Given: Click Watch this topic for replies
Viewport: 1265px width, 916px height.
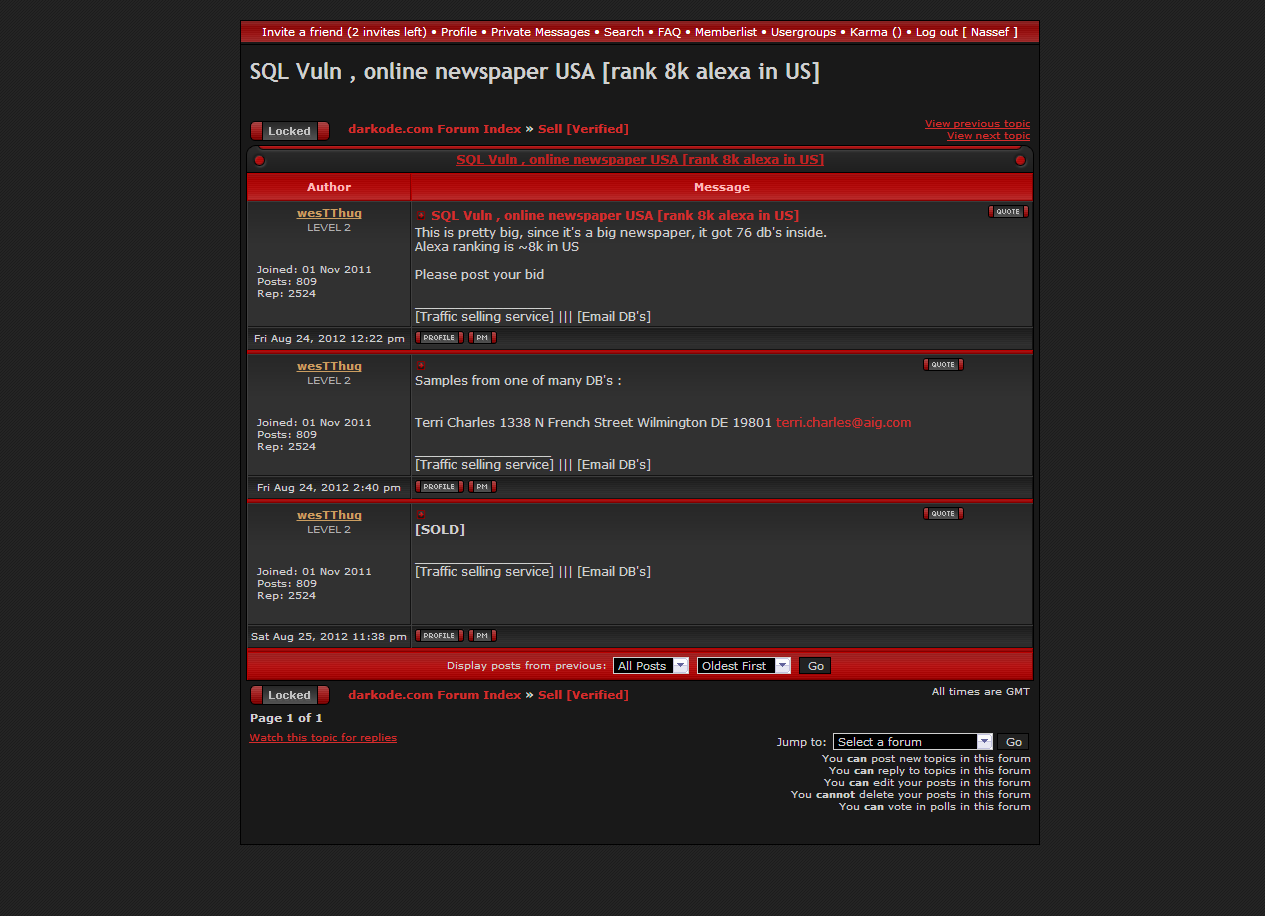Looking at the screenshot, I should click(x=323, y=738).
